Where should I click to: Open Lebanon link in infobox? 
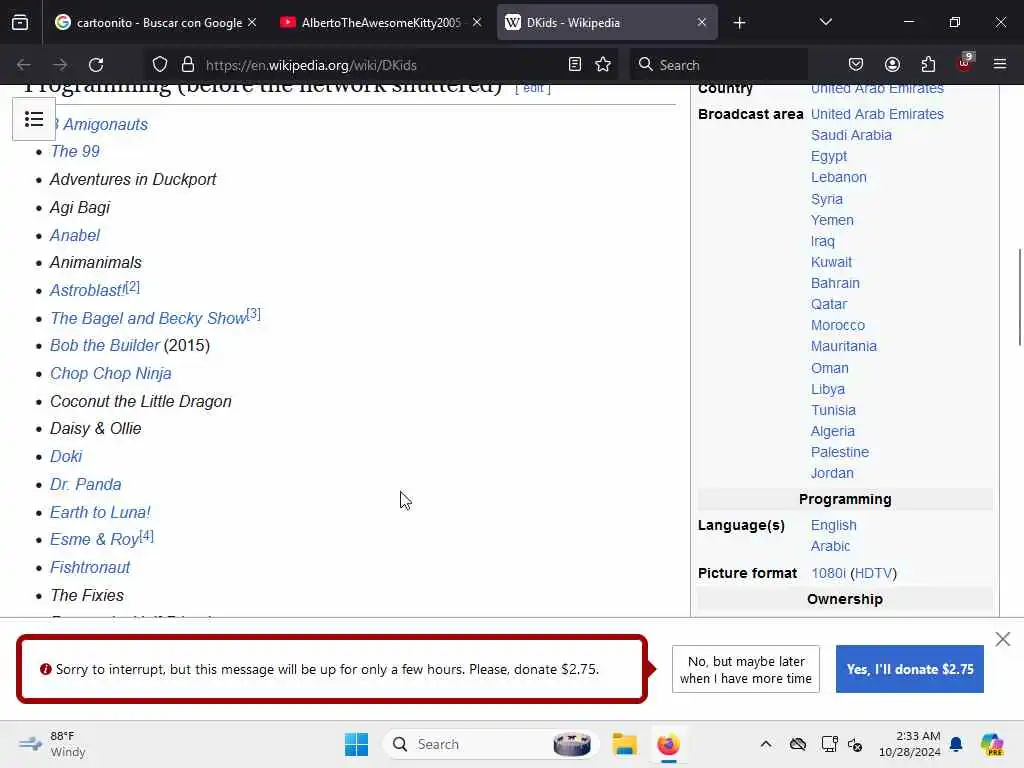pyautogui.click(x=839, y=177)
